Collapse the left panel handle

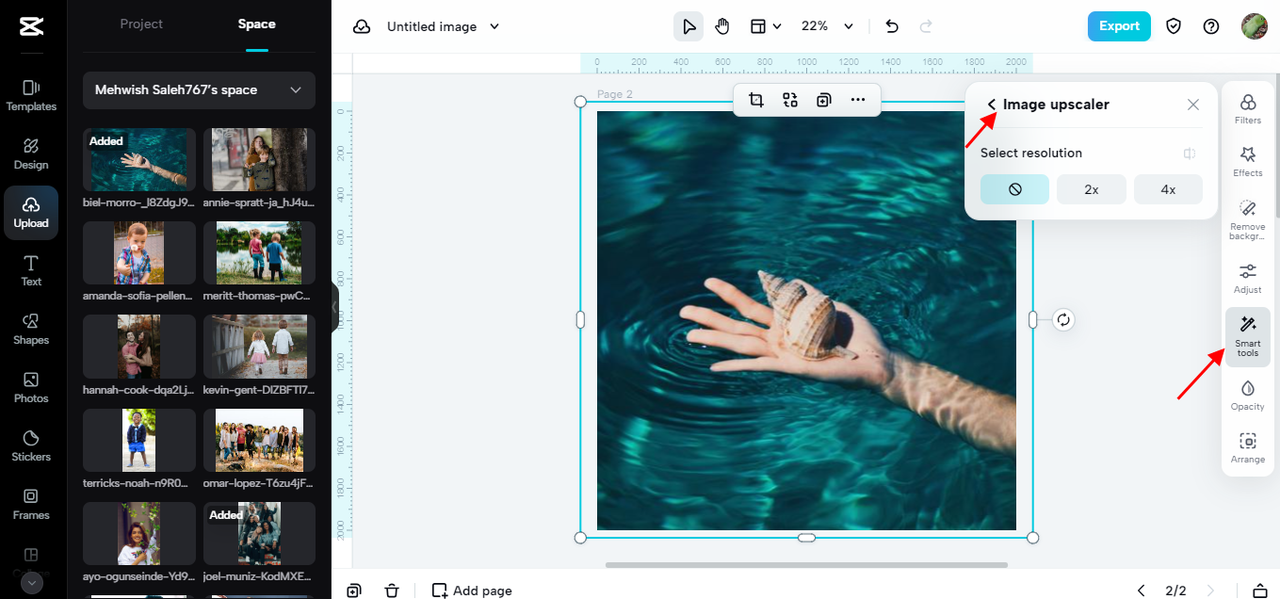pyautogui.click(x=335, y=305)
